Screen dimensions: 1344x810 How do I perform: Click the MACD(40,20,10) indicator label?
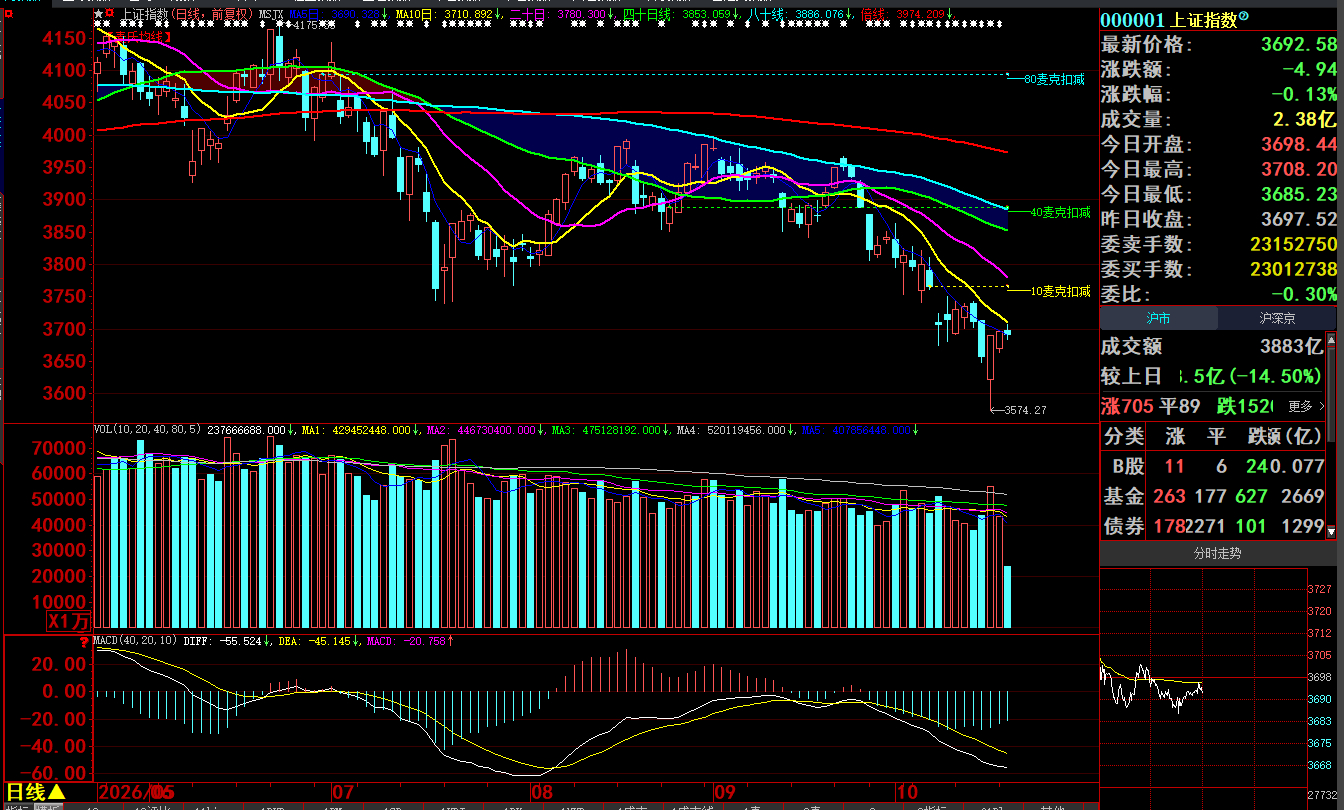tap(136, 639)
